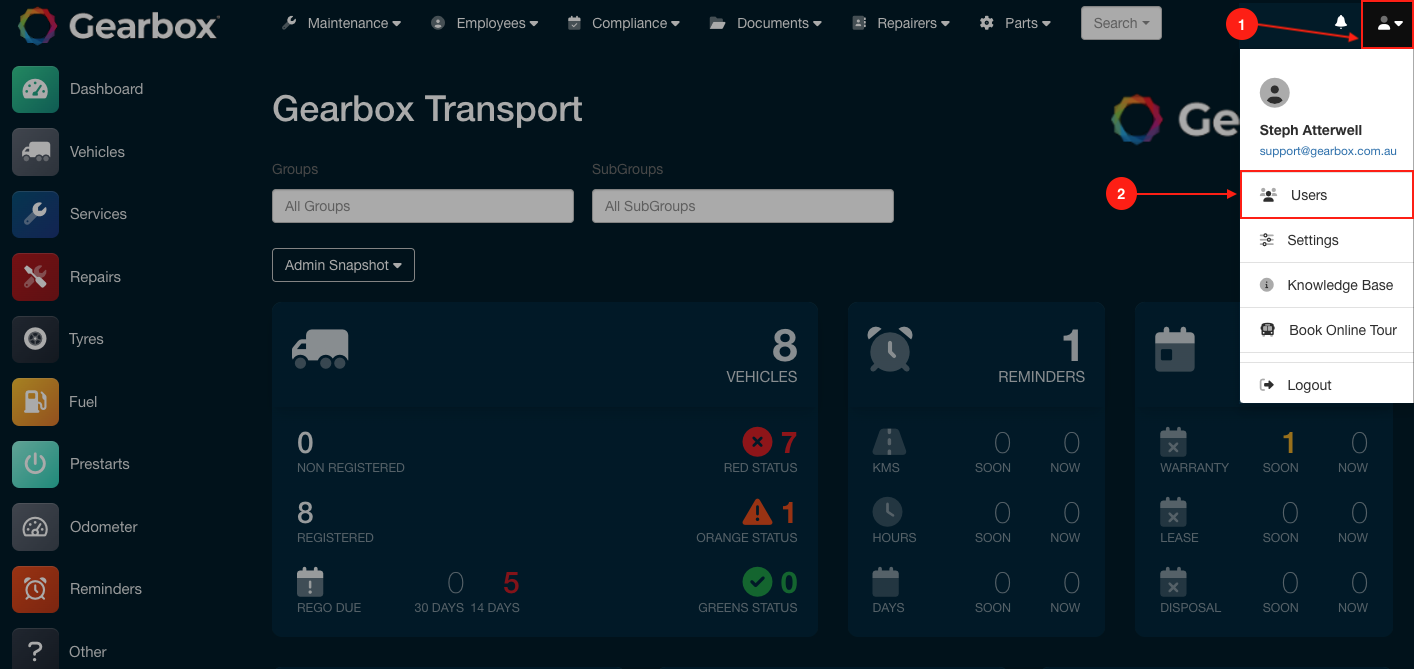
Task: Click the Steph Atterwell name
Action: [x=1310, y=130]
